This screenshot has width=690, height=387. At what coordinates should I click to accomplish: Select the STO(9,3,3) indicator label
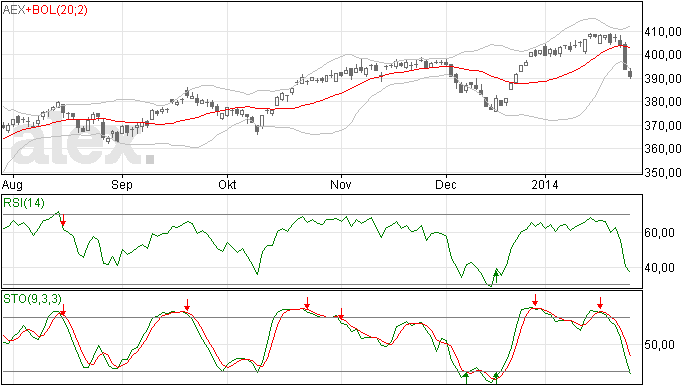tap(32, 299)
